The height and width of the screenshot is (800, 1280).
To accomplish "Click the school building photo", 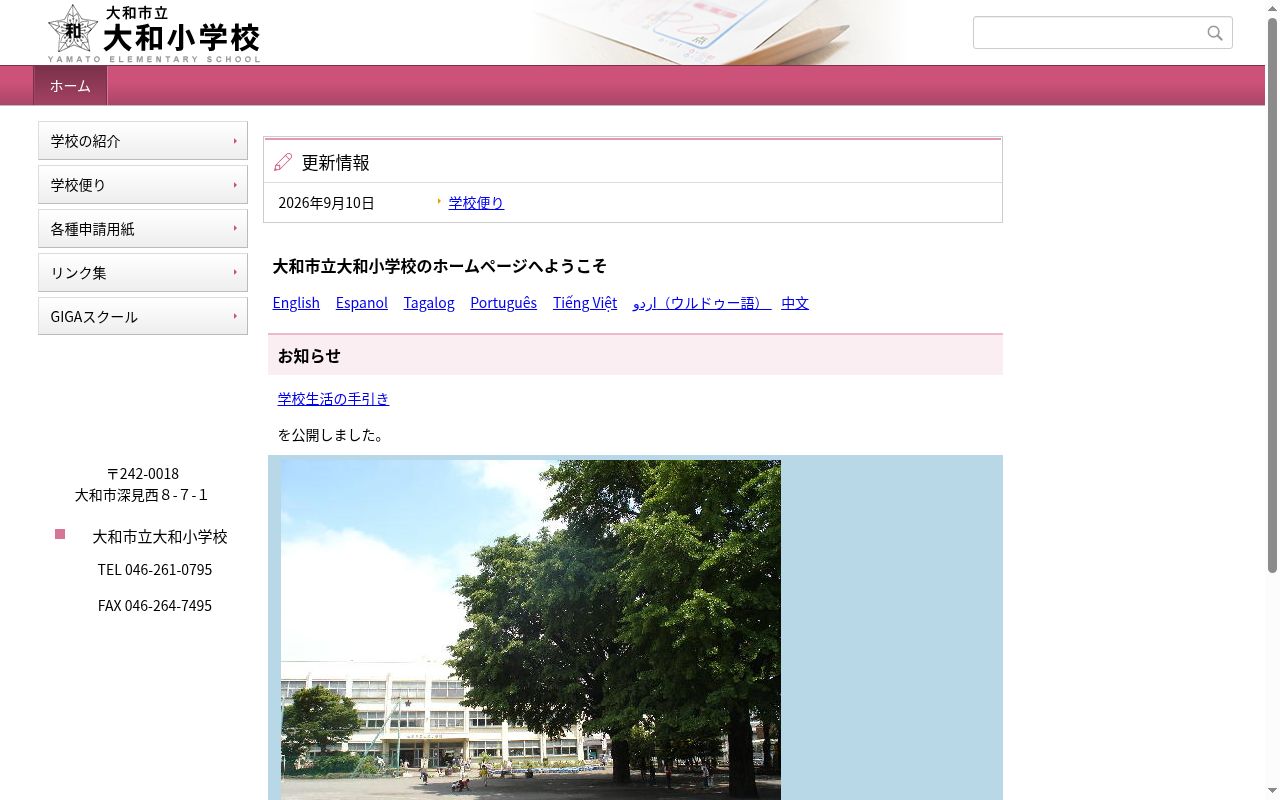I will coord(531,630).
